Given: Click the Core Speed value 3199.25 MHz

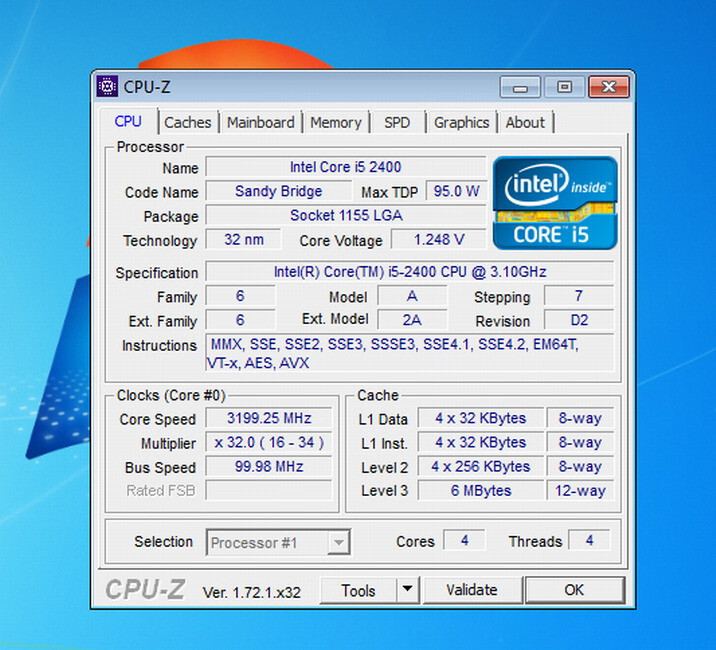Looking at the screenshot, I should [269, 418].
